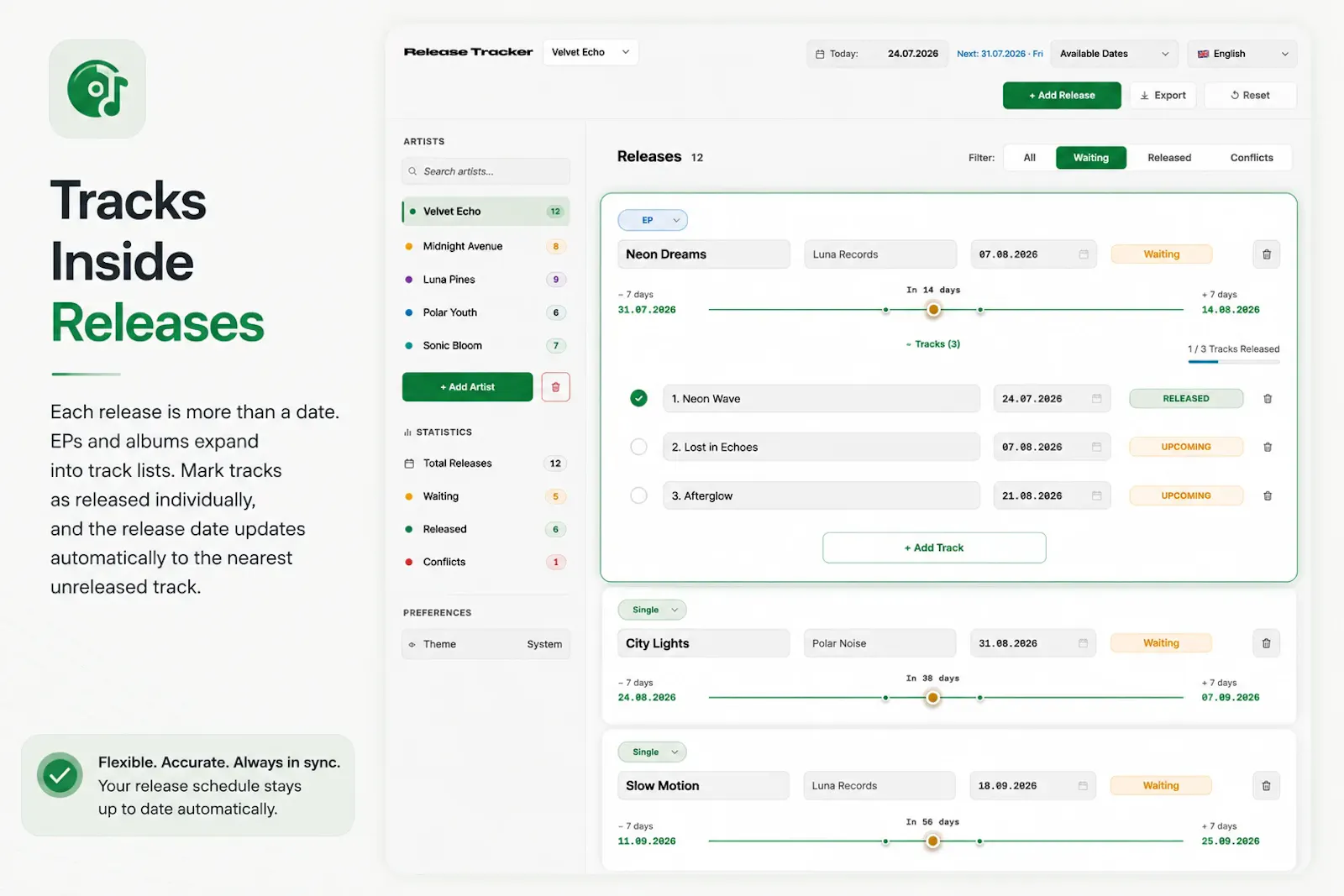This screenshot has height=896, width=1344.
Task: Mark Afterglow track as released
Action: tap(638, 495)
